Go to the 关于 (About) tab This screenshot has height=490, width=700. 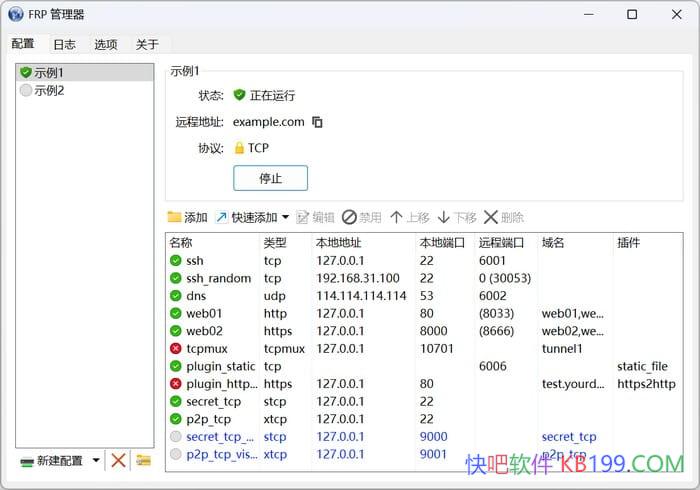[x=147, y=44]
